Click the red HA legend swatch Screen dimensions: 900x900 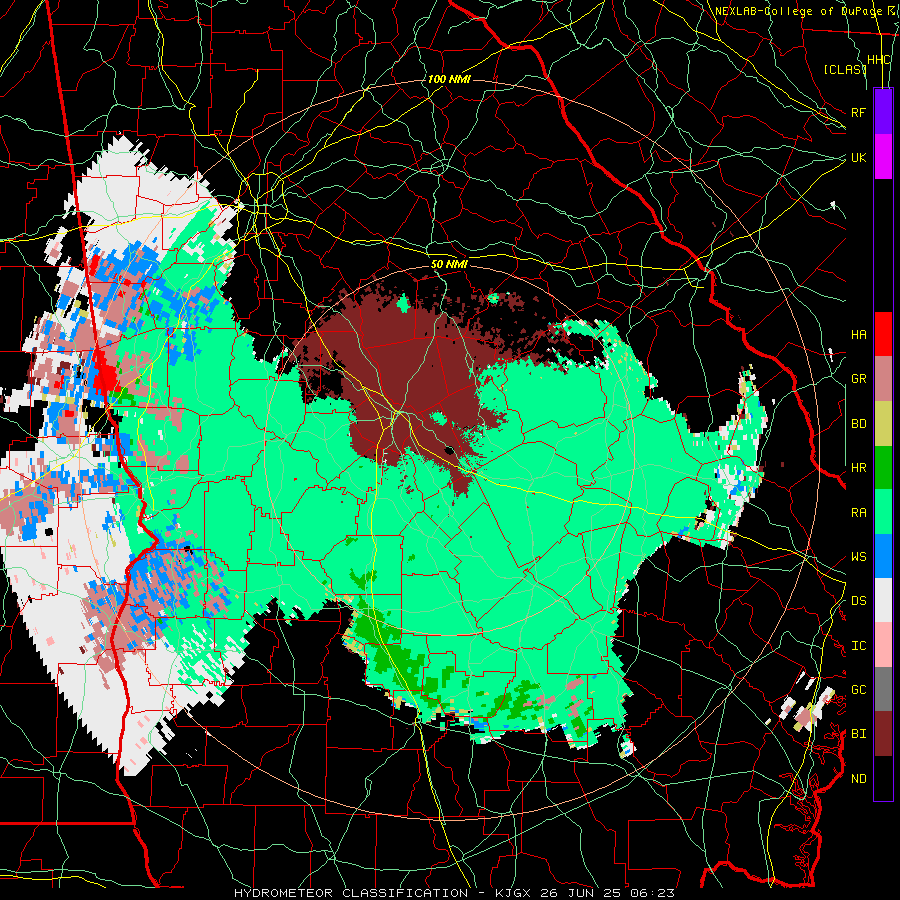pyautogui.click(x=883, y=334)
